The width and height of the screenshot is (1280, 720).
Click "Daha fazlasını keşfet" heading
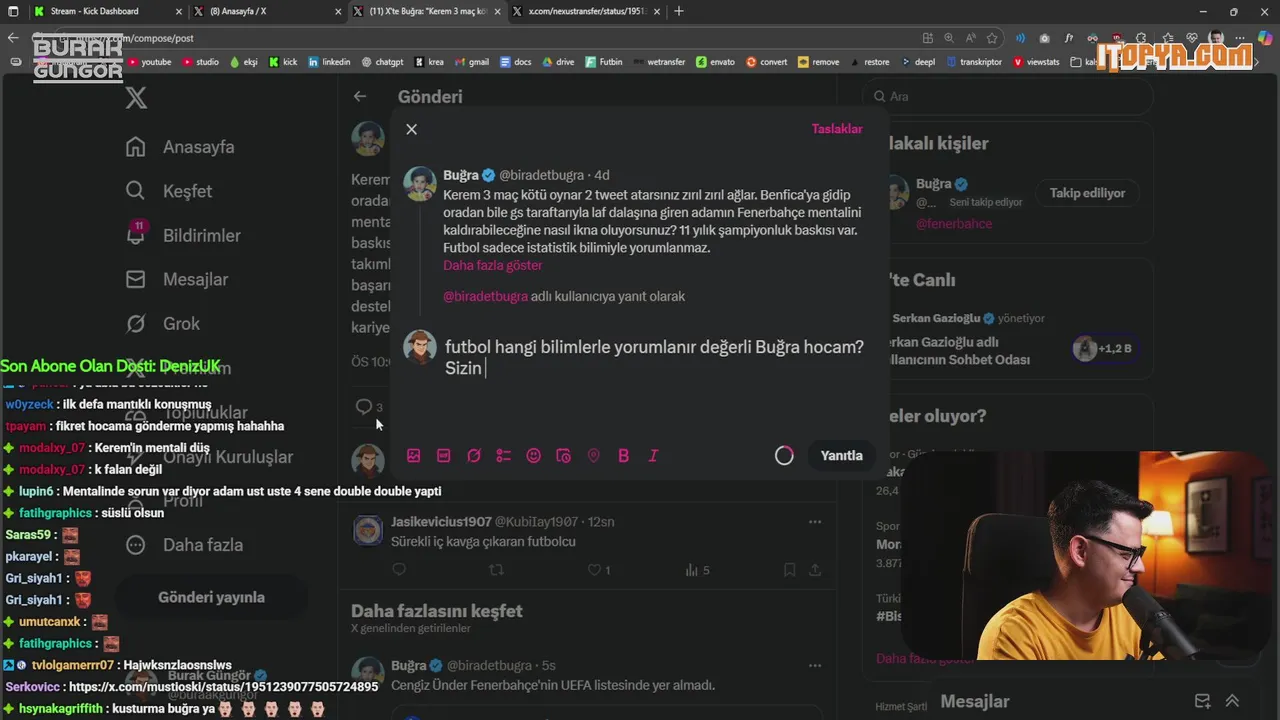point(437,611)
